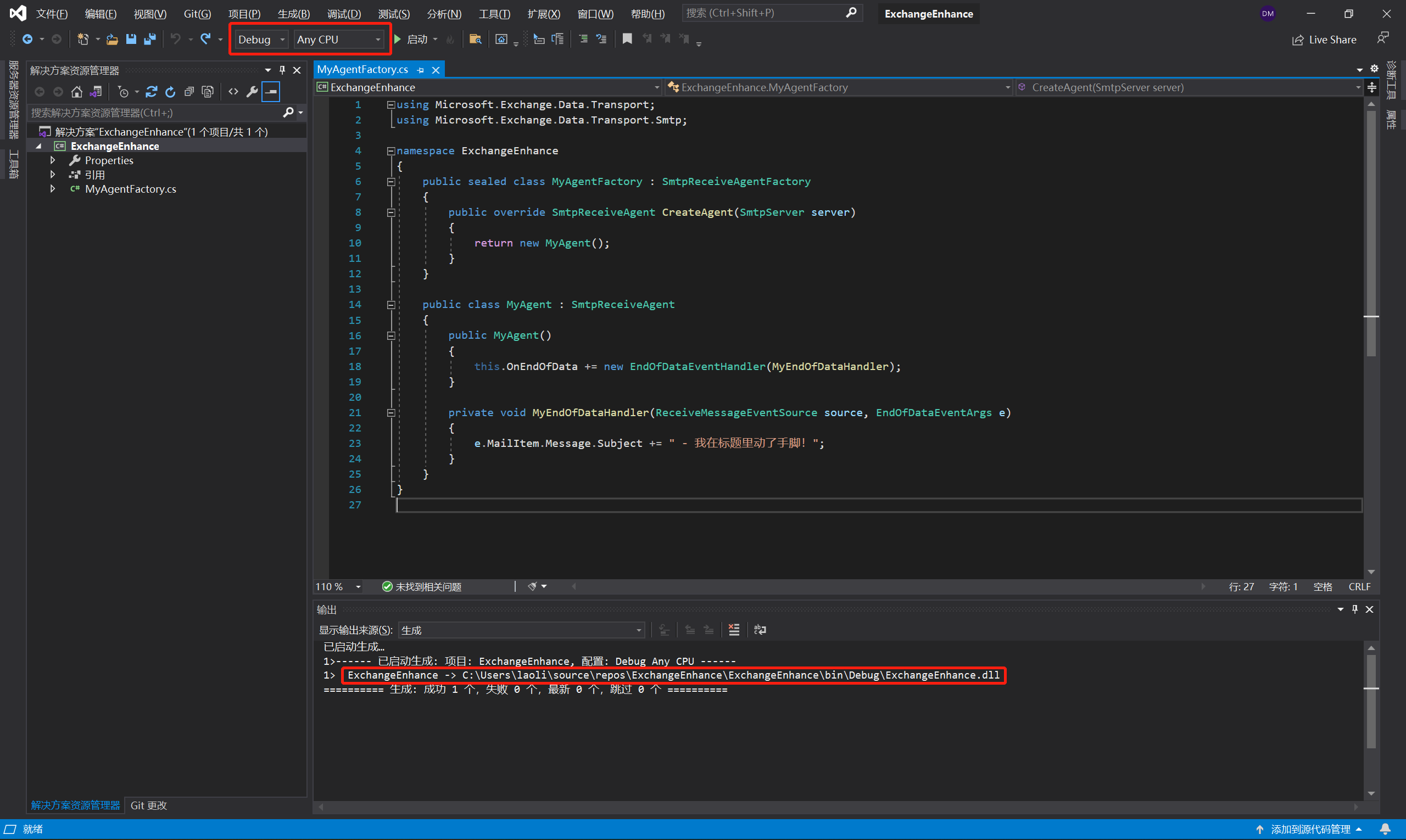The width and height of the screenshot is (1406, 840).
Task: Pin the Output panel
Action: point(1354,609)
